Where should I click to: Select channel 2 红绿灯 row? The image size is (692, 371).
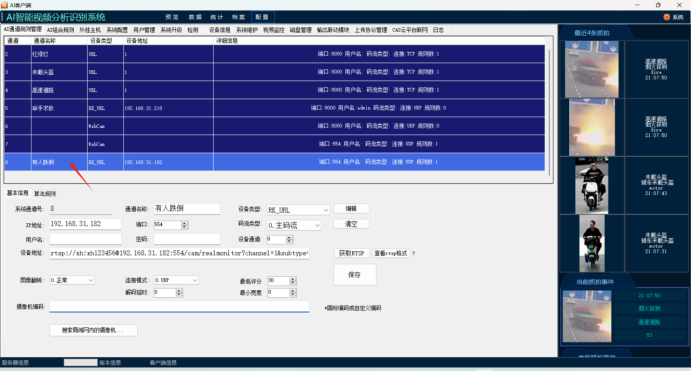pos(275,54)
